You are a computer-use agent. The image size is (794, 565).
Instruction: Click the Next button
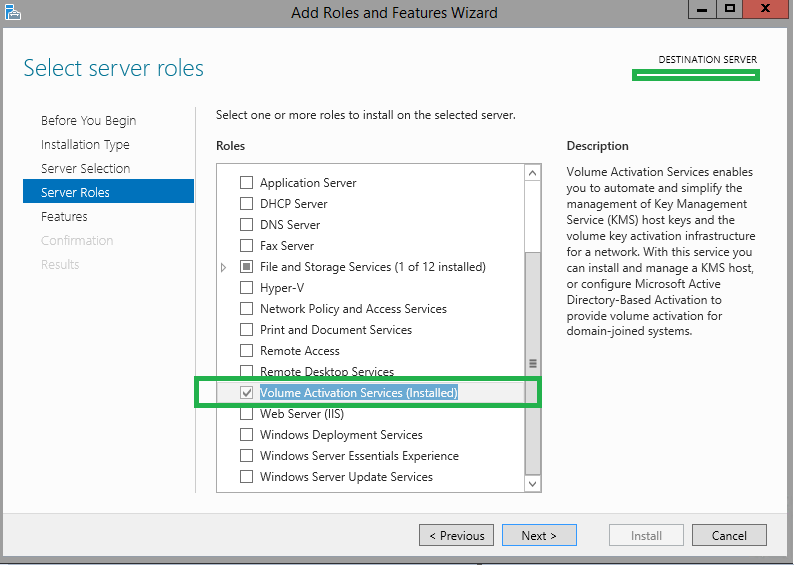(539, 536)
